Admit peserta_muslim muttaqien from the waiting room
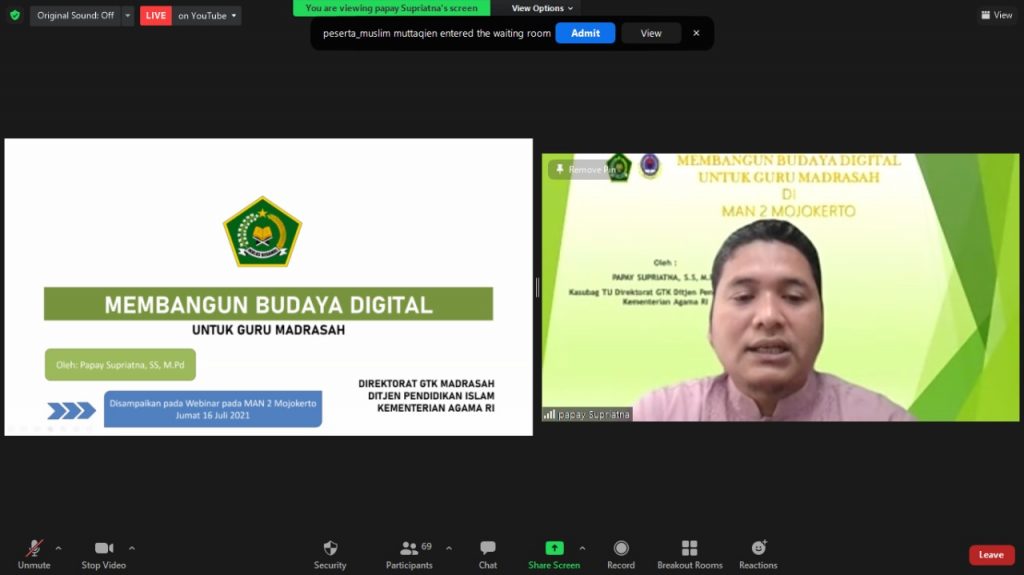Viewport: 1024px width, 575px height. (x=585, y=33)
